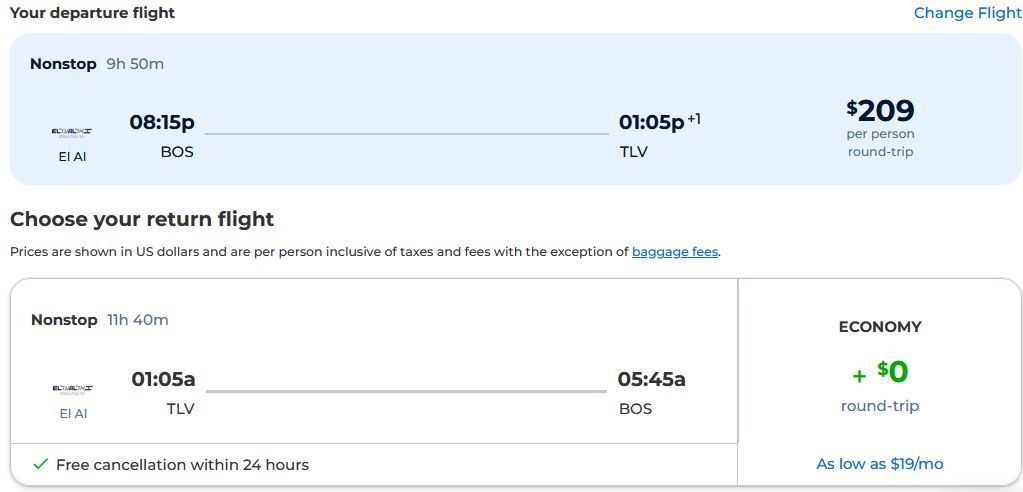Click the 05:45a return arrival time
Viewport: 1023px width, 492px height.
(651, 379)
